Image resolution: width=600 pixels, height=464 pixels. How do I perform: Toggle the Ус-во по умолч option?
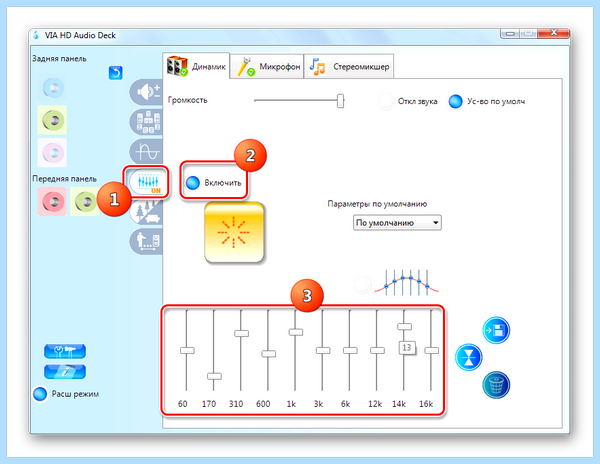click(x=455, y=101)
